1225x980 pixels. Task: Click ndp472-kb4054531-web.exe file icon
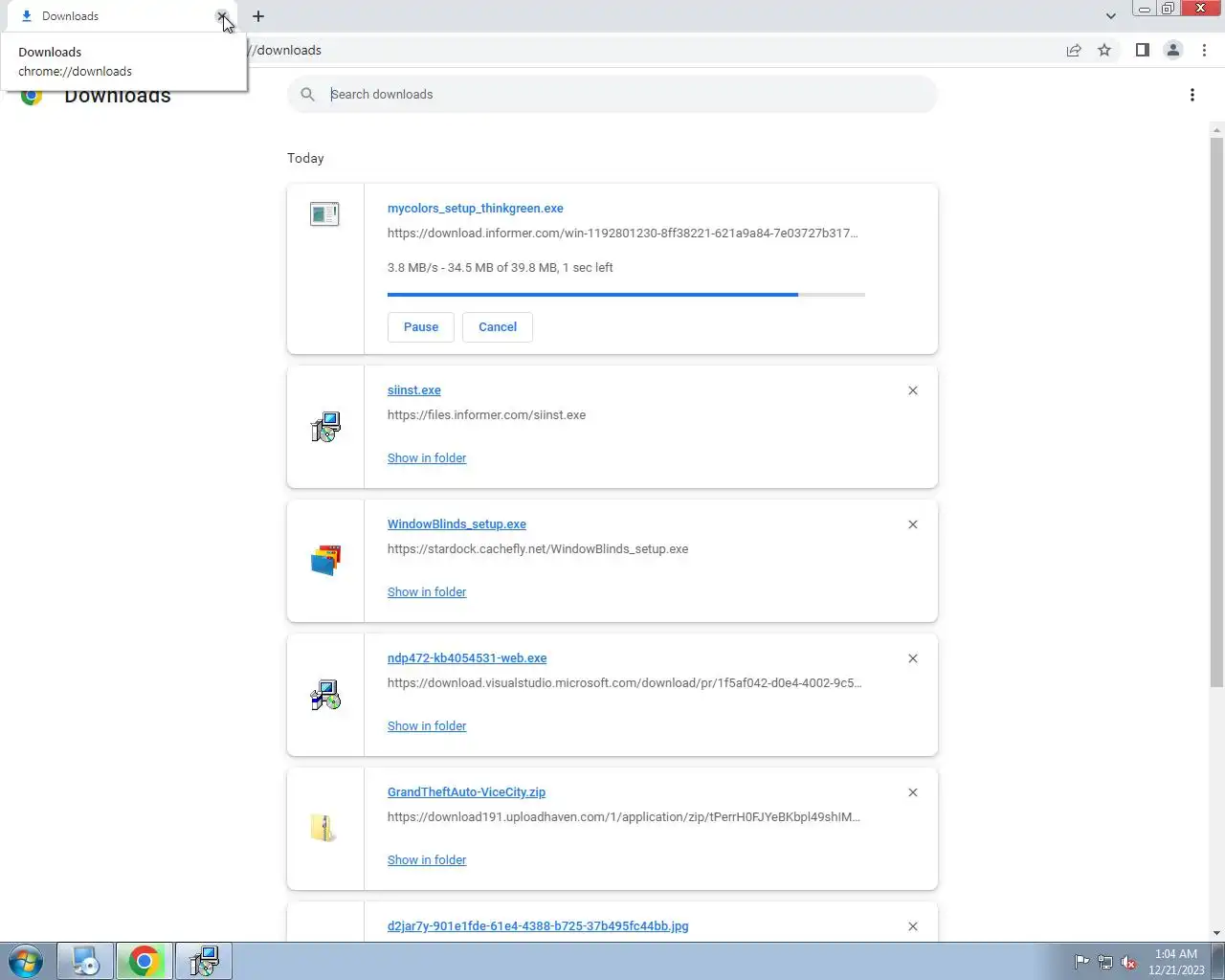(x=325, y=695)
